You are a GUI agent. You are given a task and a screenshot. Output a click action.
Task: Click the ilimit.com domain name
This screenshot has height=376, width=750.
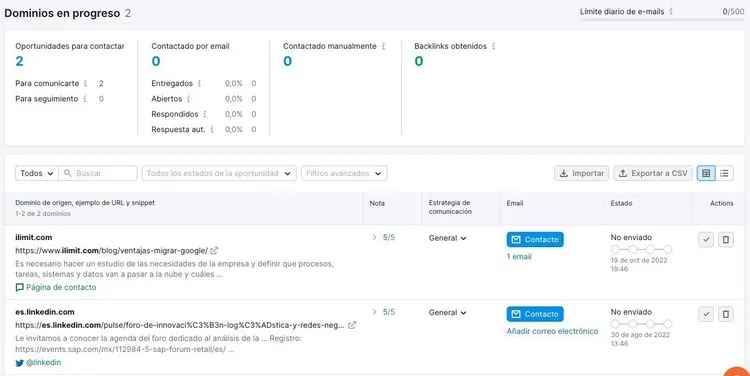coord(33,237)
